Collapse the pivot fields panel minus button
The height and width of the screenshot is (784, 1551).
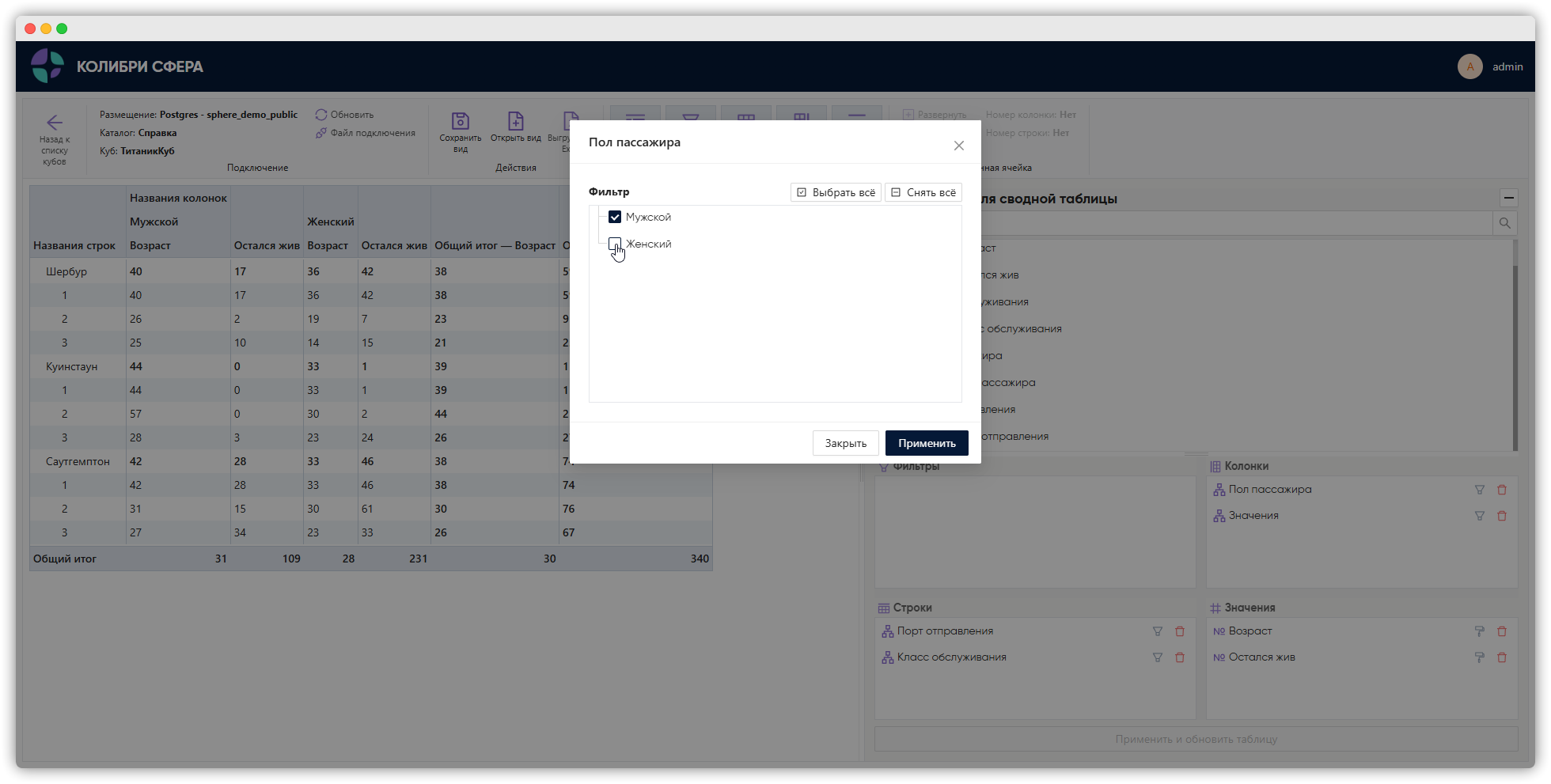click(x=1509, y=198)
